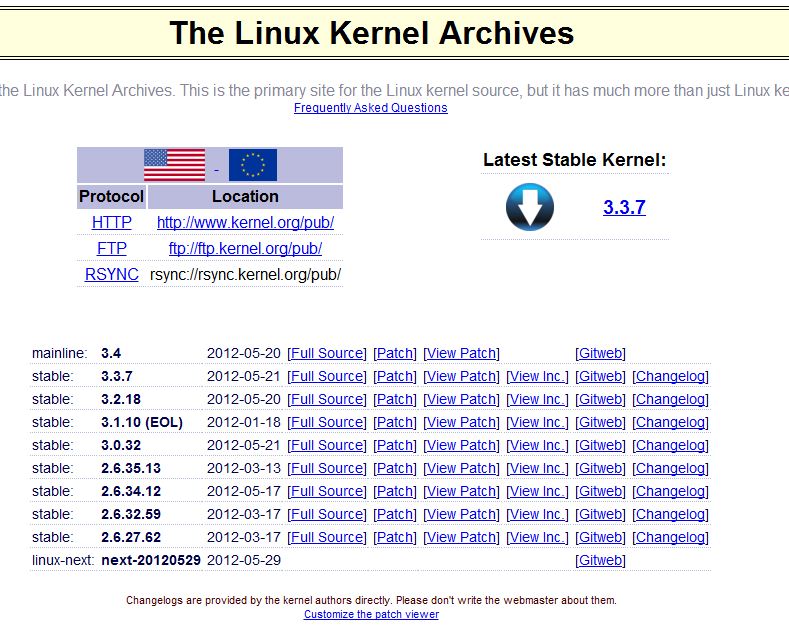This screenshot has width=789, height=639.
Task: Open Customize the patch viewer link
Action: point(371,614)
